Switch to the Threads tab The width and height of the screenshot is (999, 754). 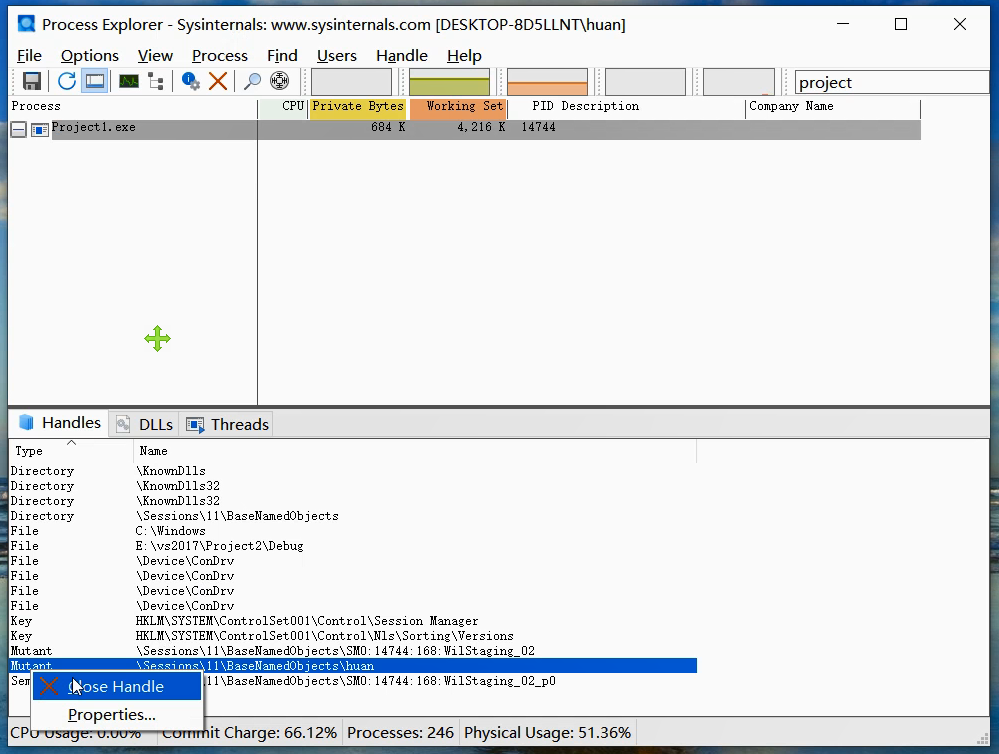(x=228, y=424)
